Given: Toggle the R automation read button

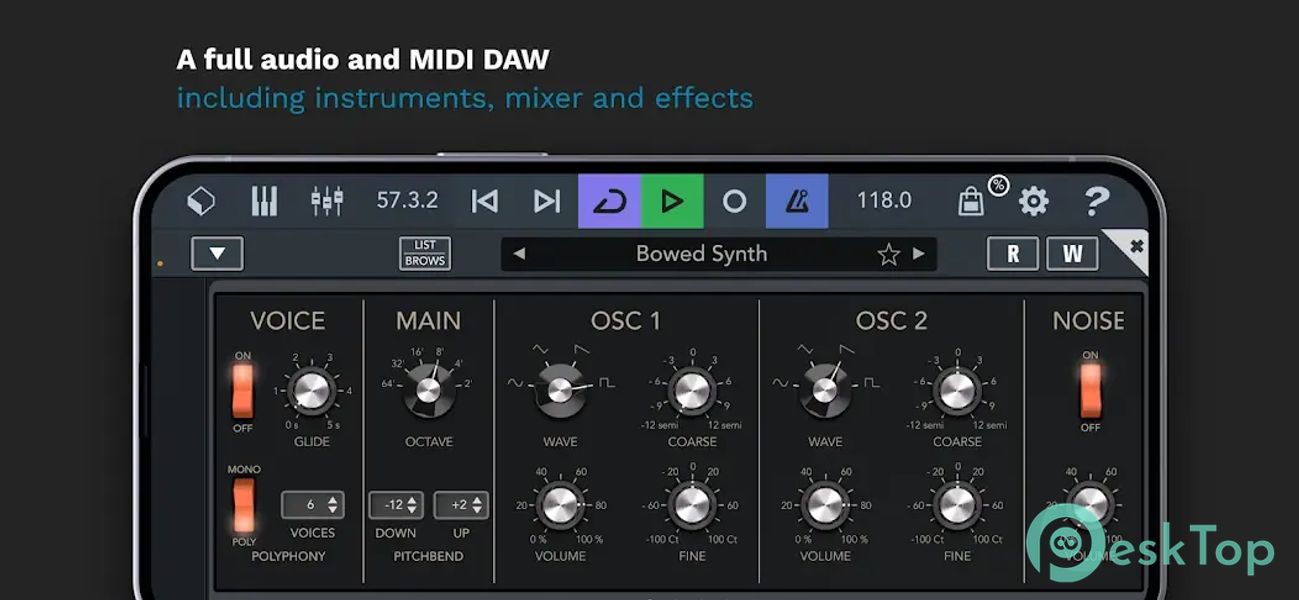Looking at the screenshot, I should click(1013, 254).
